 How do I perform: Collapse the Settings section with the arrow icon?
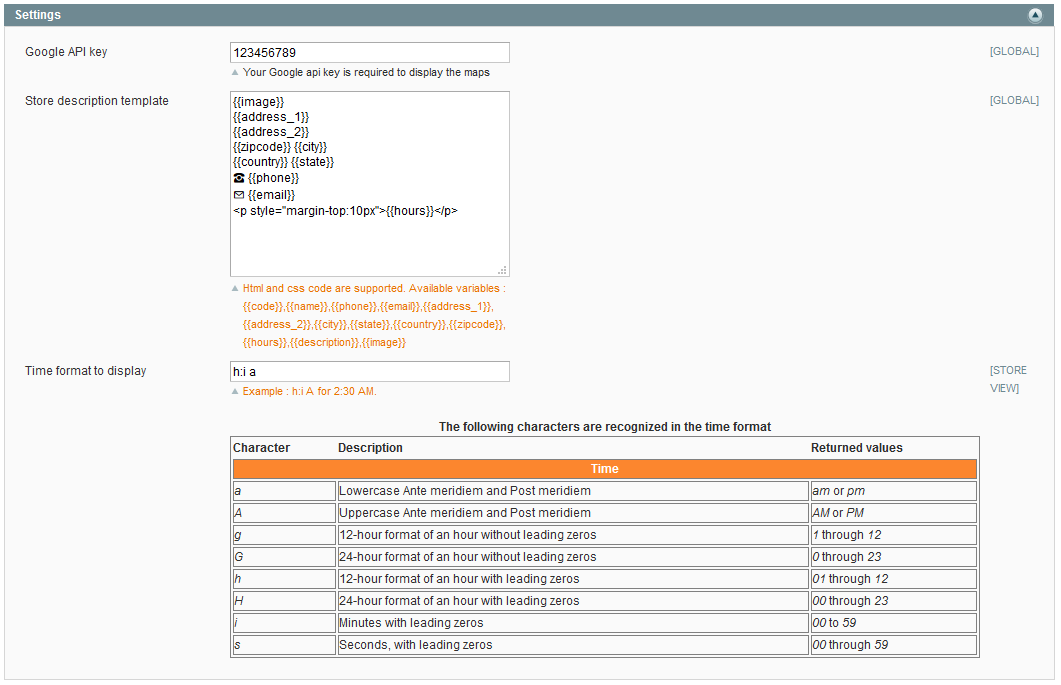tap(1035, 15)
